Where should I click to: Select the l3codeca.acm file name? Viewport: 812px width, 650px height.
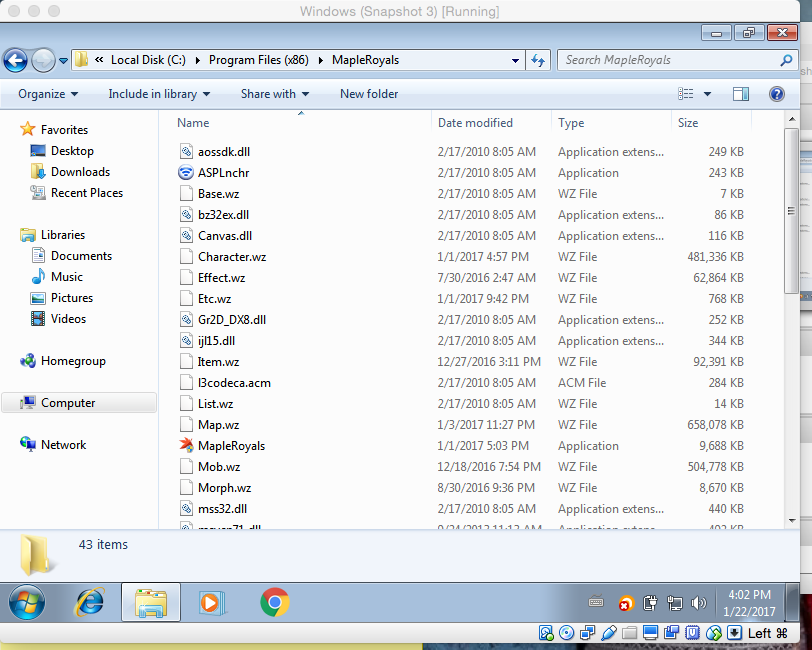[234, 383]
